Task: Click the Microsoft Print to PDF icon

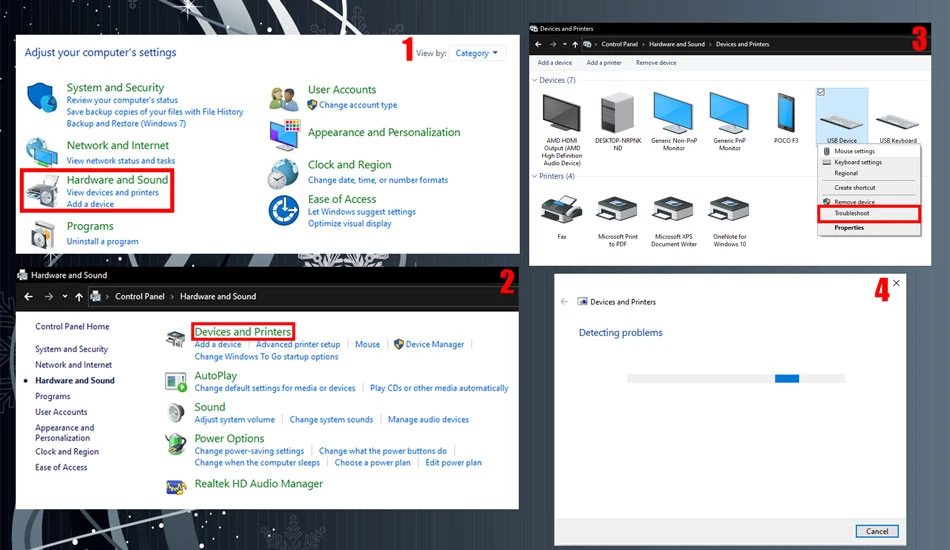Action: [x=617, y=210]
